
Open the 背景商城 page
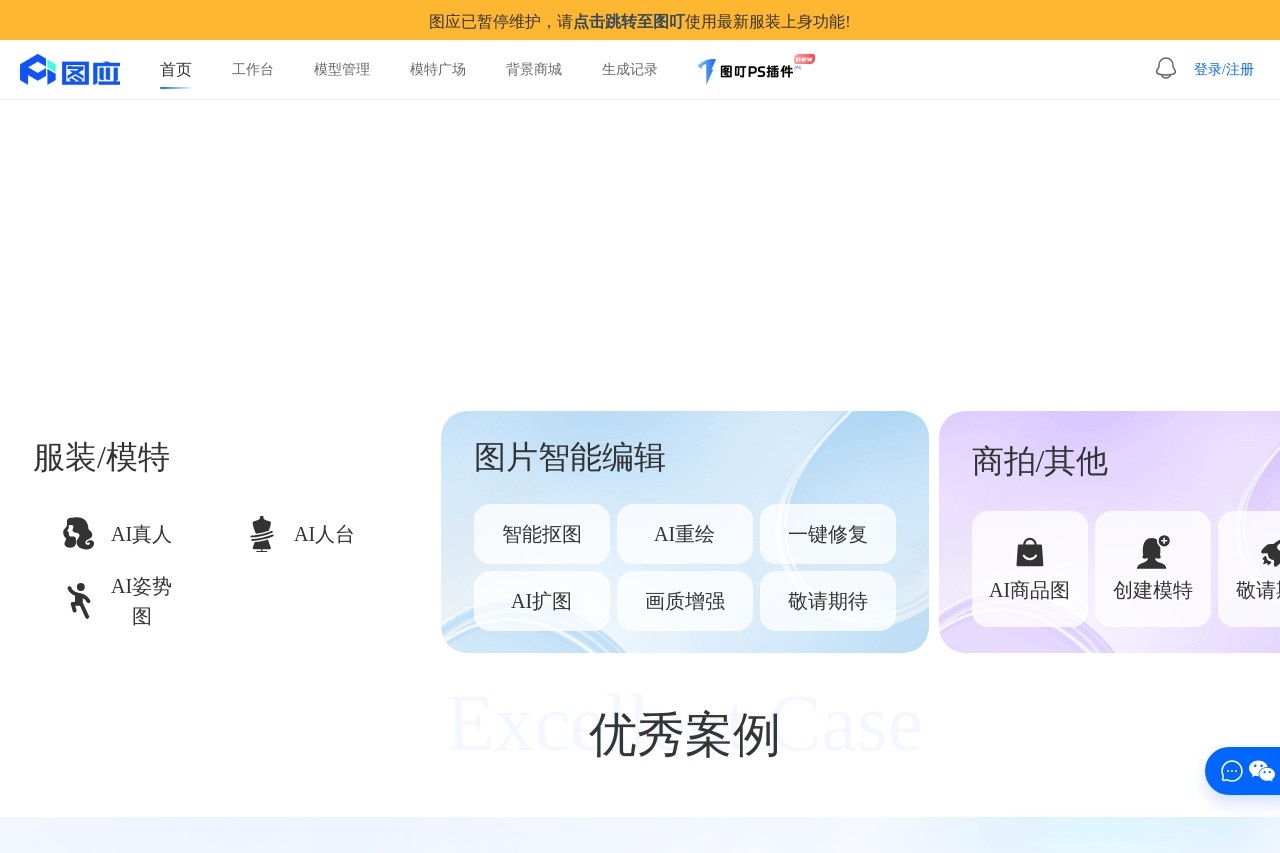[534, 70]
